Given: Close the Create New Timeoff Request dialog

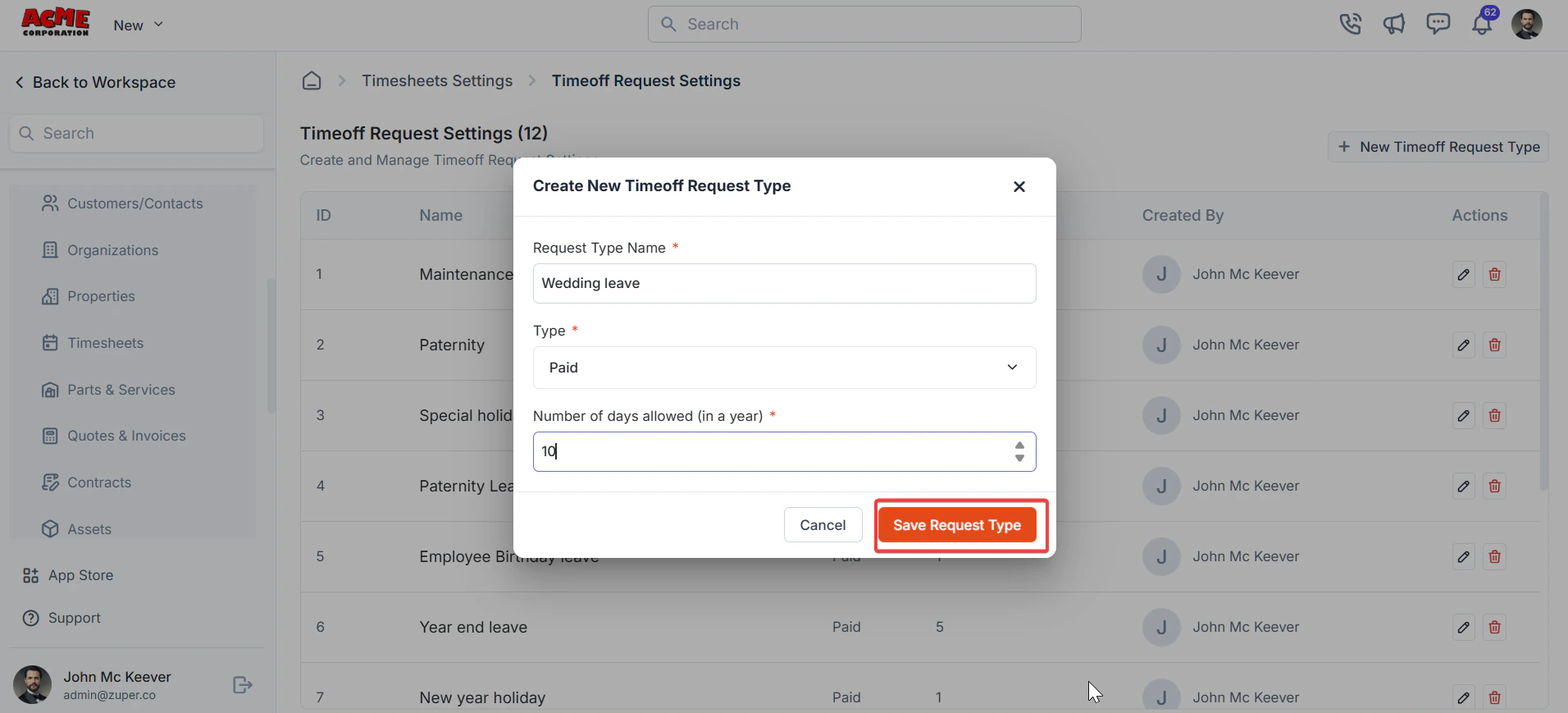Looking at the screenshot, I should (x=1019, y=186).
